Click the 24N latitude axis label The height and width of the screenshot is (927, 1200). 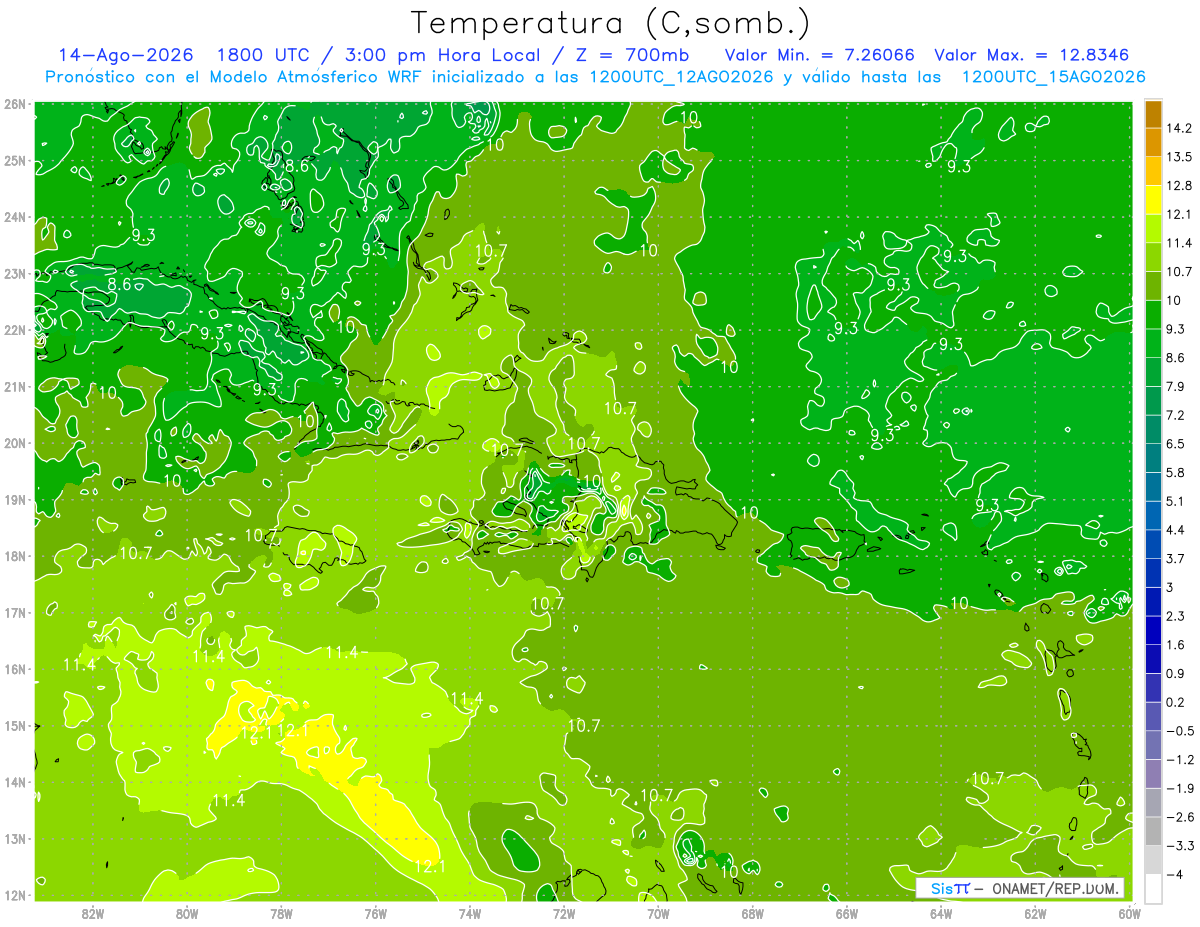point(15,217)
